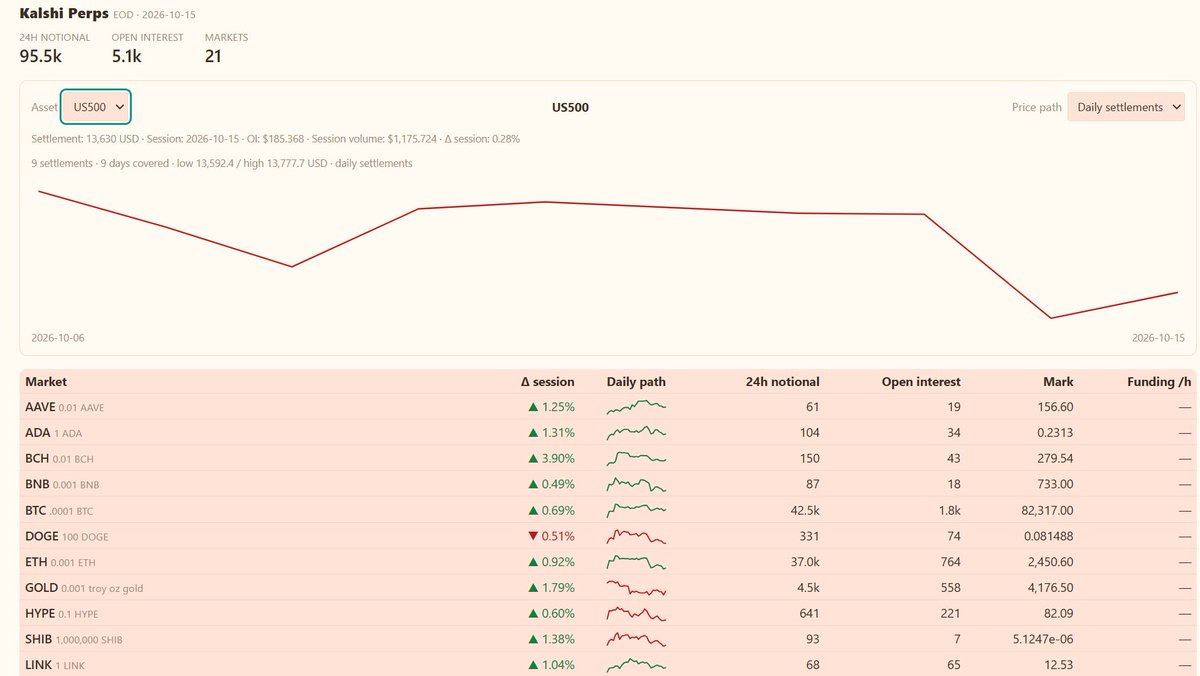The width and height of the screenshot is (1200, 676).
Task: Select the SHIB market row name
Action: [39, 639]
